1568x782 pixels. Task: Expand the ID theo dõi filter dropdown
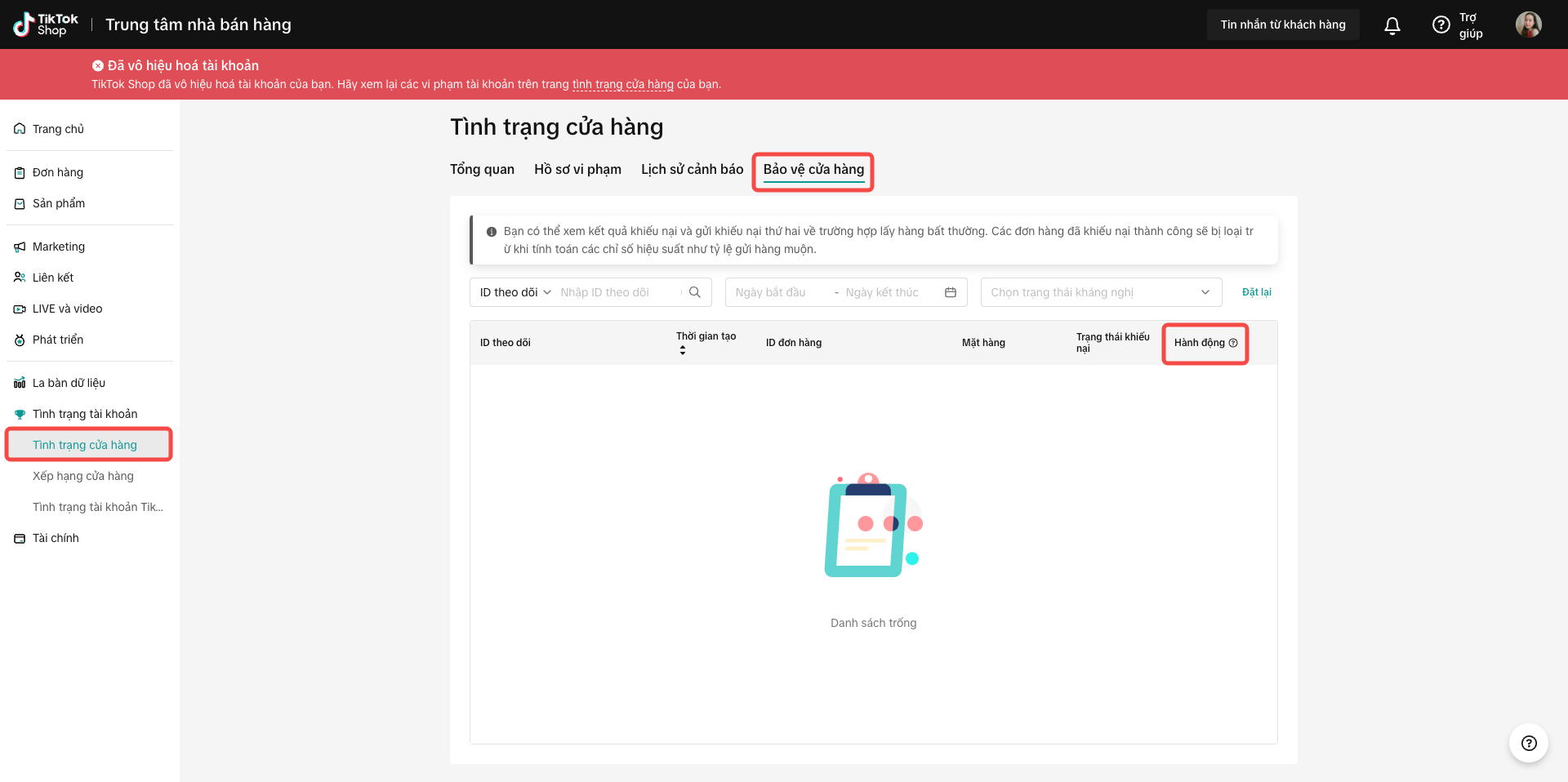(x=515, y=292)
